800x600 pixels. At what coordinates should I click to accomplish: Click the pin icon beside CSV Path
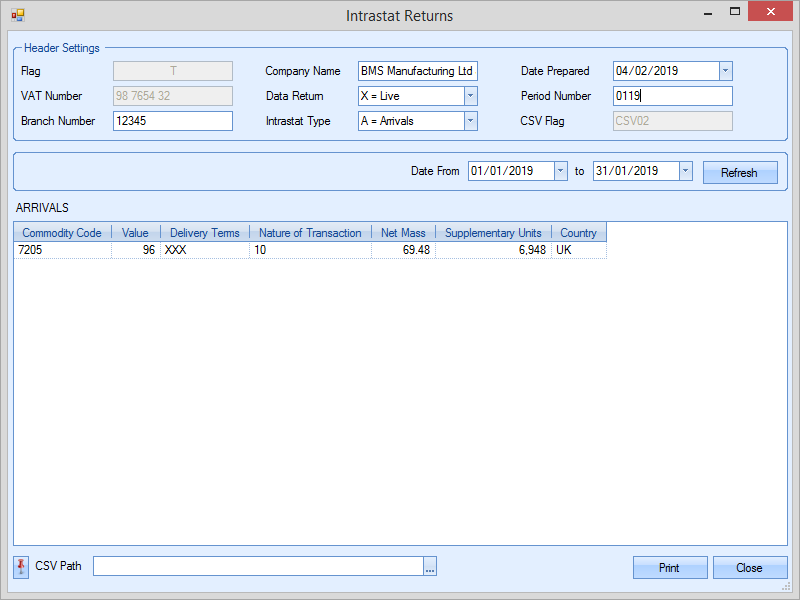click(x=22, y=567)
